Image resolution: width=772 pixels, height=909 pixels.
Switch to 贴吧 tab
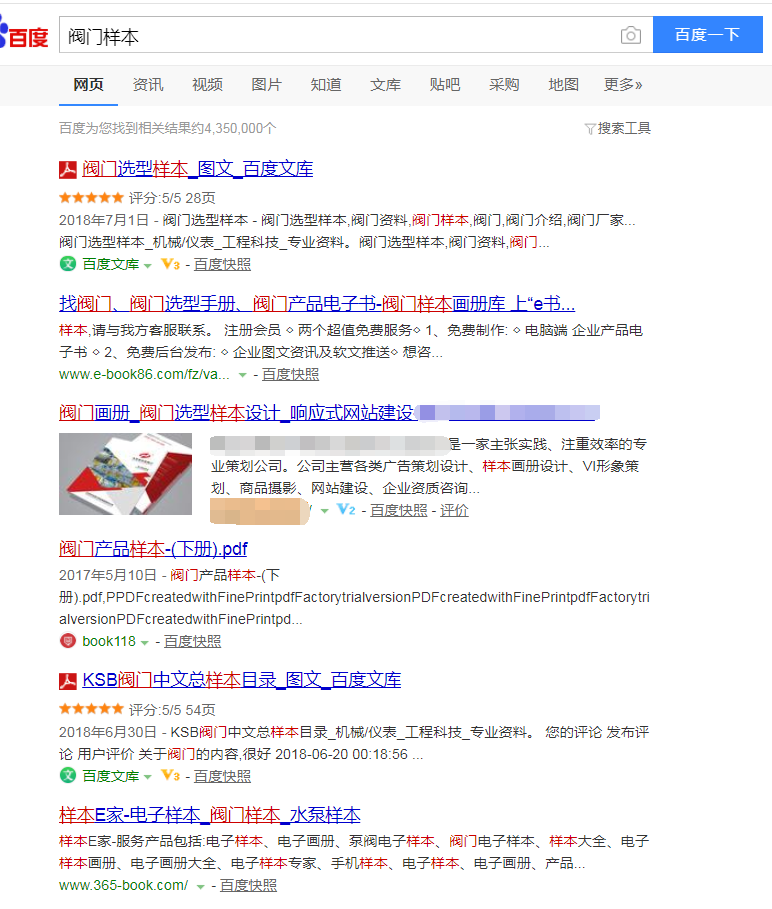point(445,85)
